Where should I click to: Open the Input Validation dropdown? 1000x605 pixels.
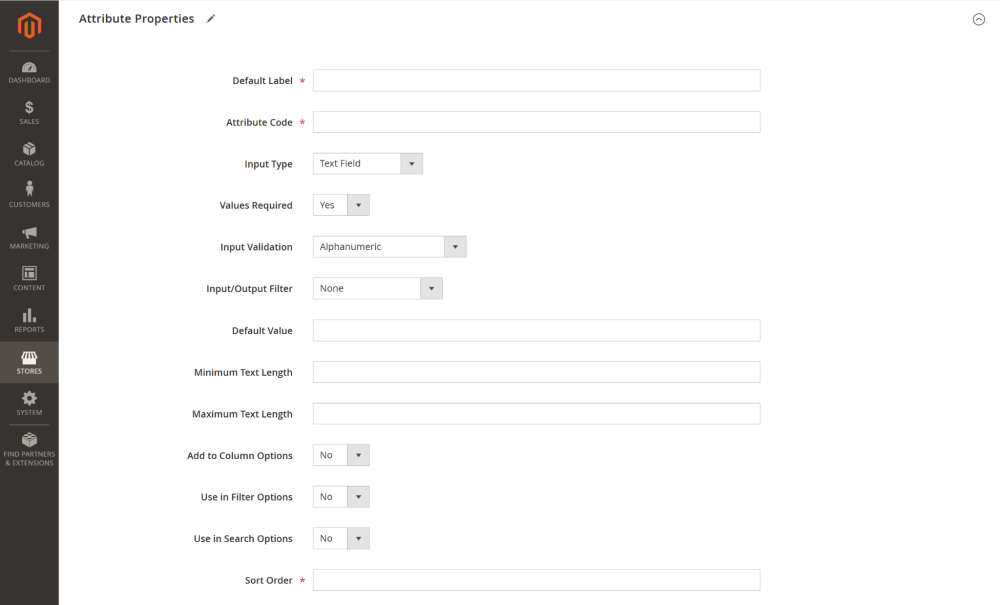(390, 247)
